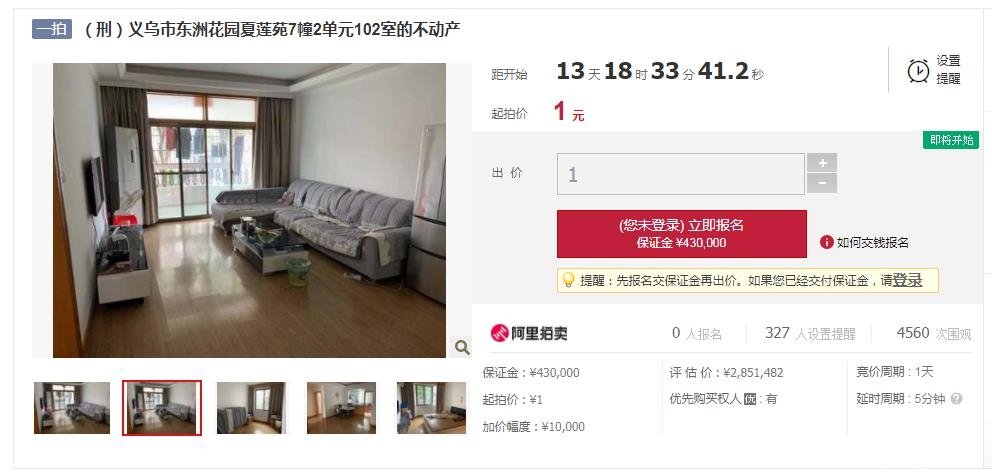Select the fourth thumbnail of dining area
The image size is (992, 476).
pyautogui.click(x=342, y=408)
